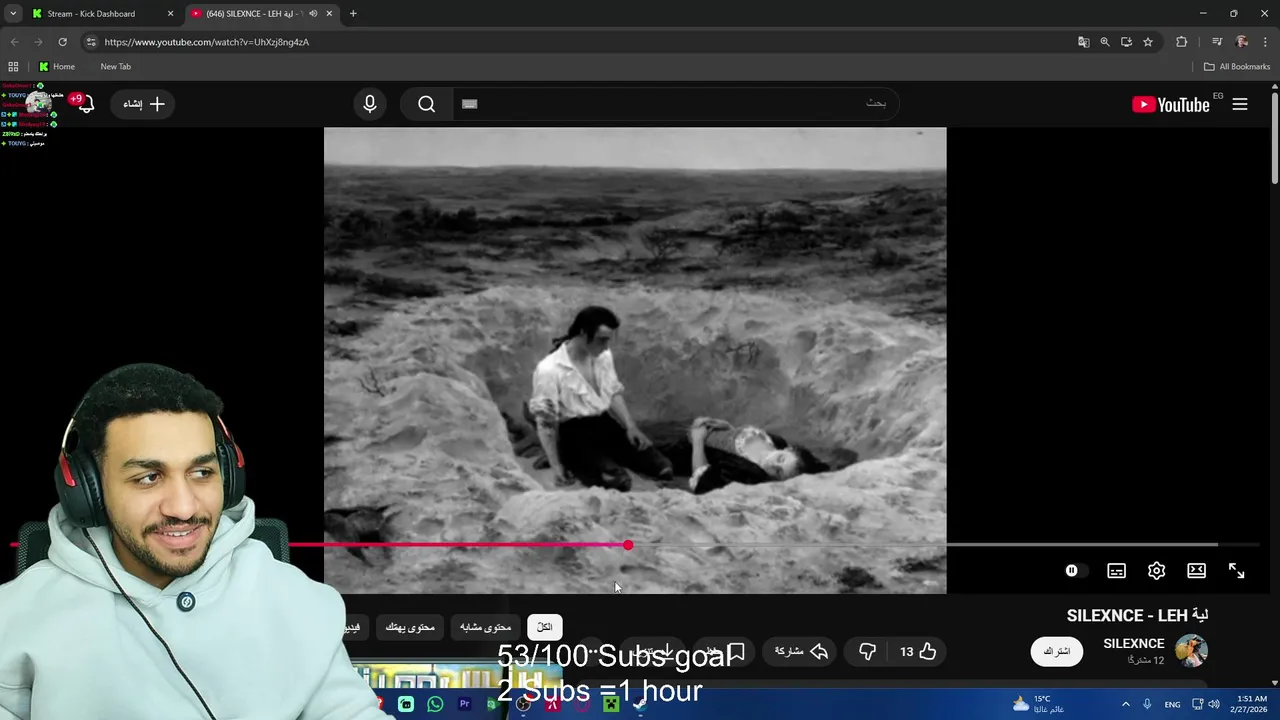
Task: Open the Home bookmark for Kick
Action: coord(56,66)
